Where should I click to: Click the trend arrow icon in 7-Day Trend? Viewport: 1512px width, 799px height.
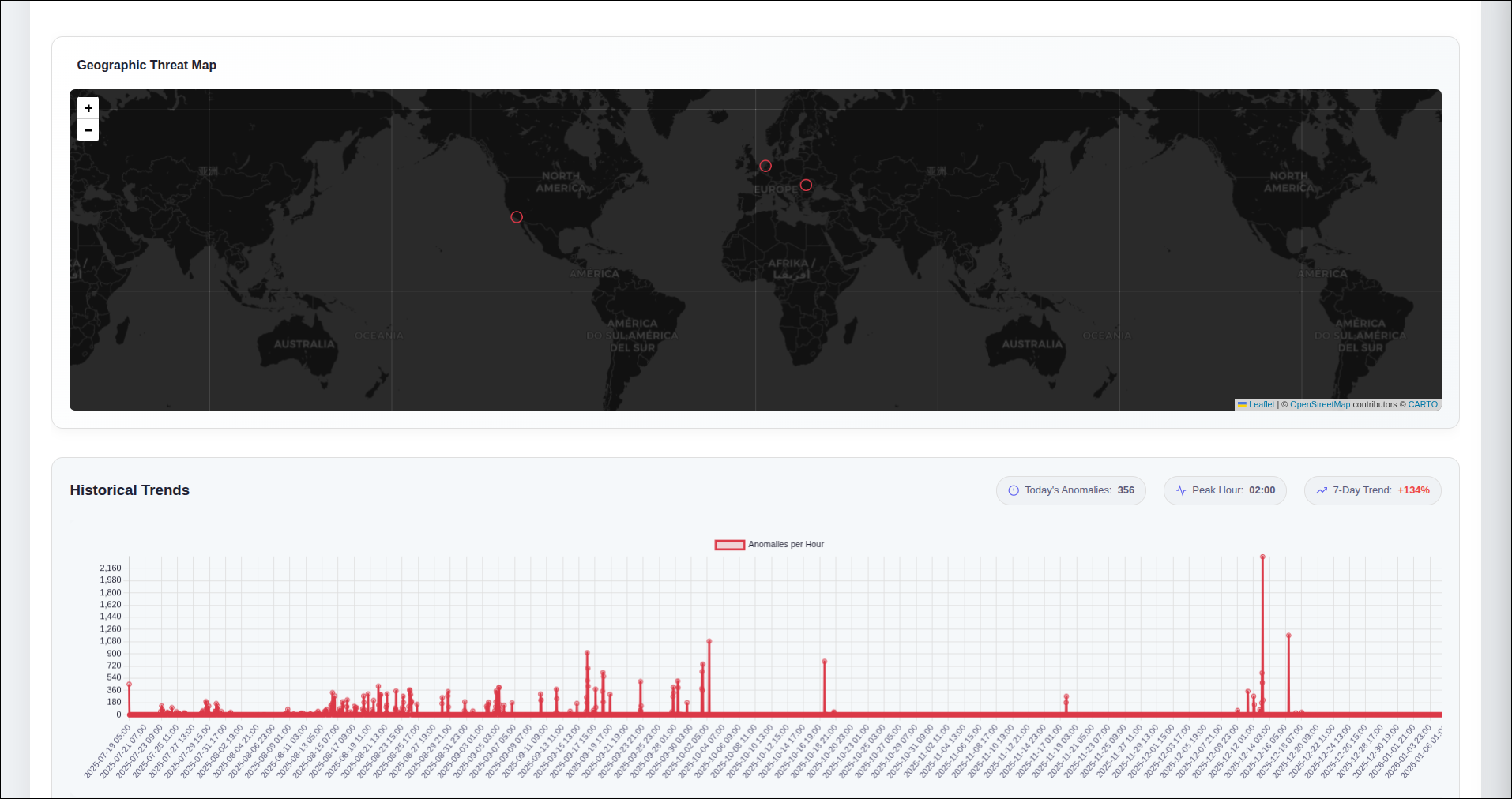1322,490
